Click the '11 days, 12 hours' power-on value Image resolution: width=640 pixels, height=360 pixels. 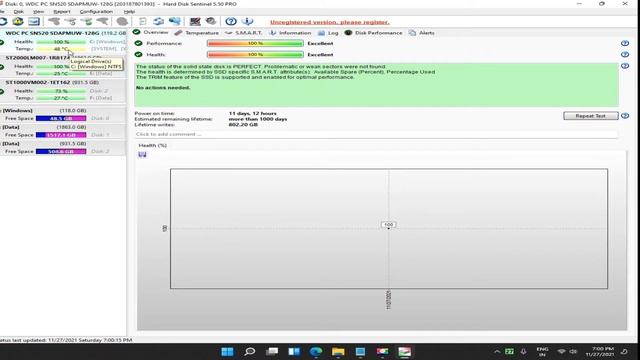coord(253,113)
